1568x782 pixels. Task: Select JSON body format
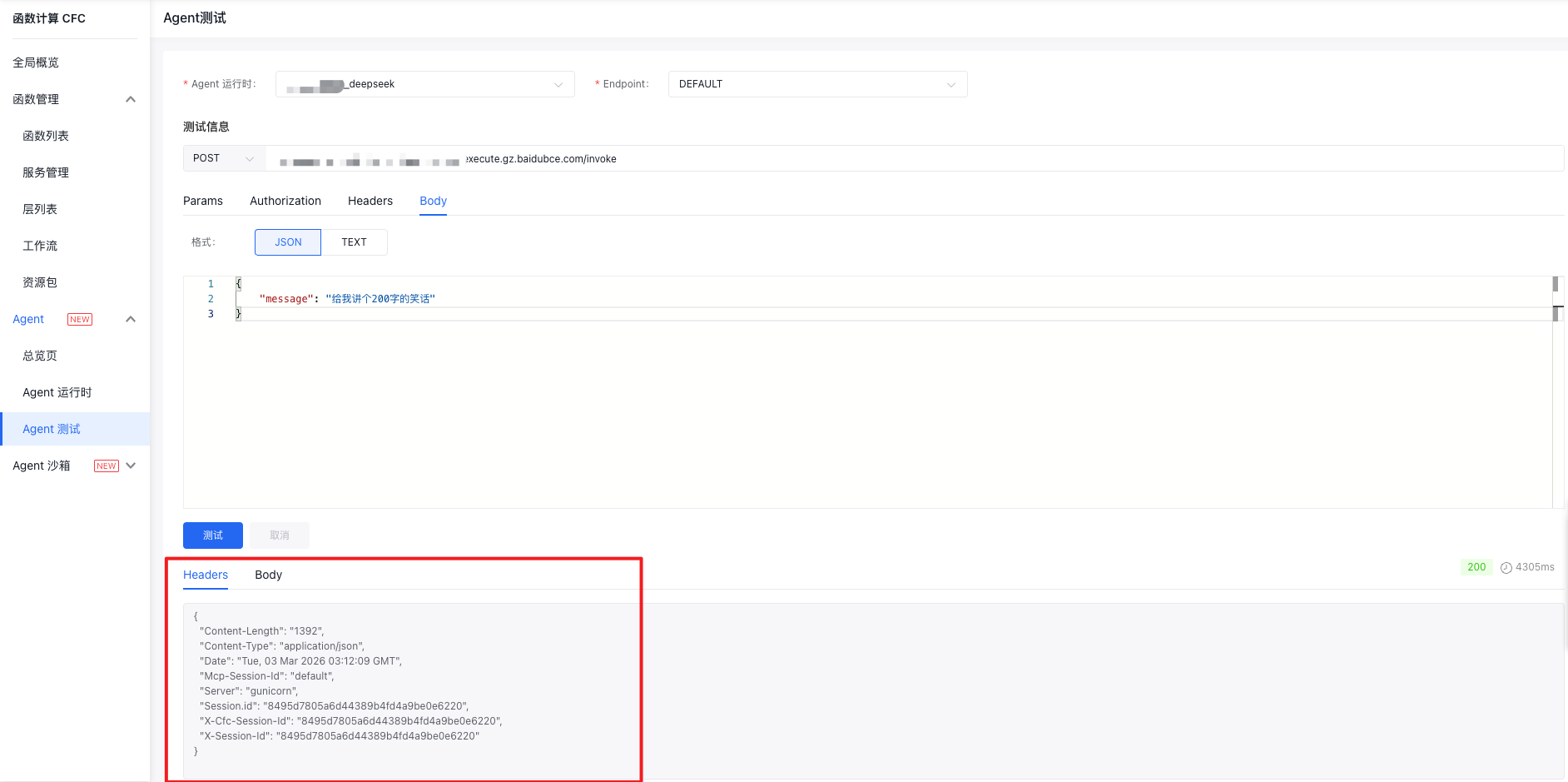click(288, 242)
